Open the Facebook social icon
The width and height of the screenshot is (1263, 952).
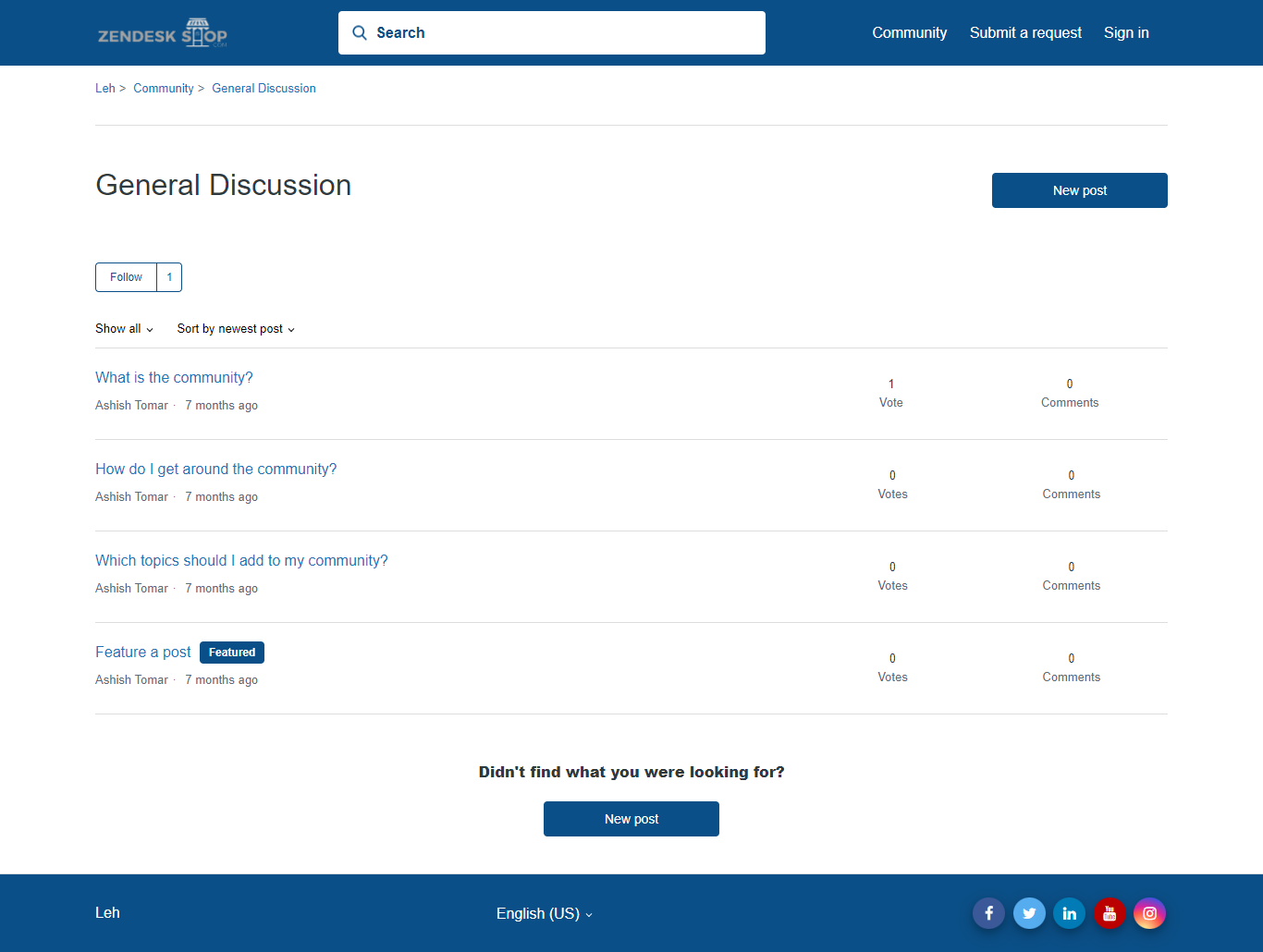(x=988, y=913)
